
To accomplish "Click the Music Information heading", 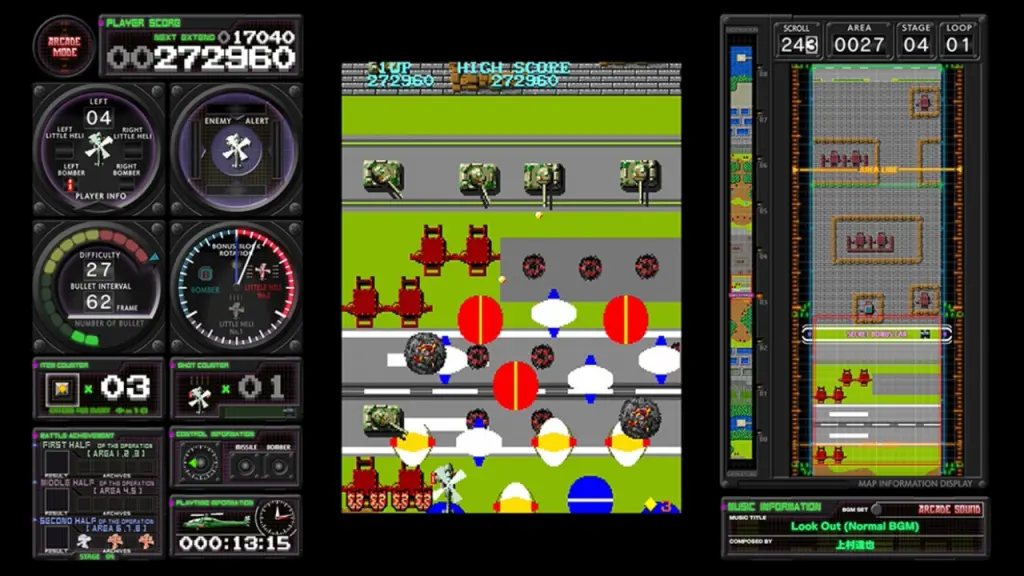I will click(x=774, y=507).
